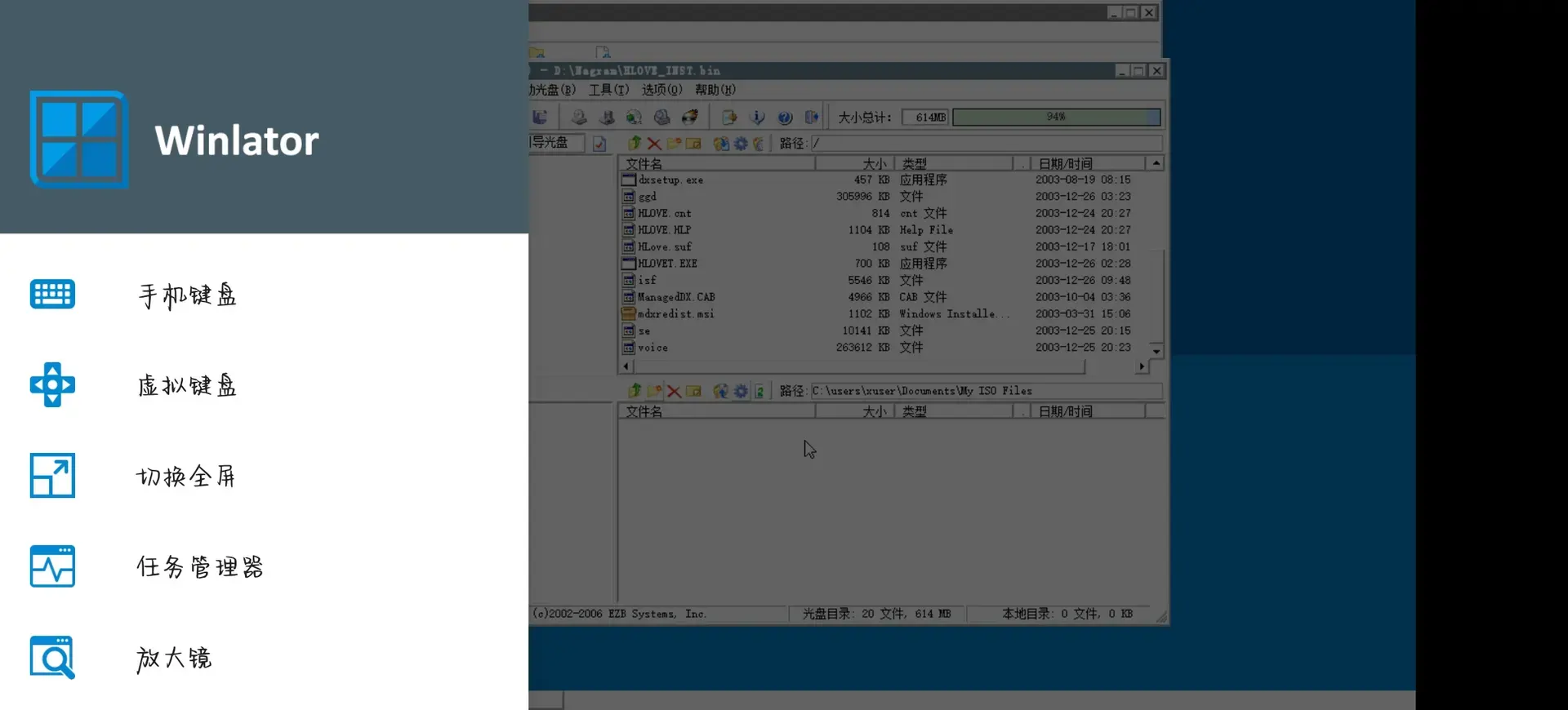The width and height of the screenshot is (1568, 710).
Task: Click the boot info icon beside 导光盘 field
Action: 599,144
